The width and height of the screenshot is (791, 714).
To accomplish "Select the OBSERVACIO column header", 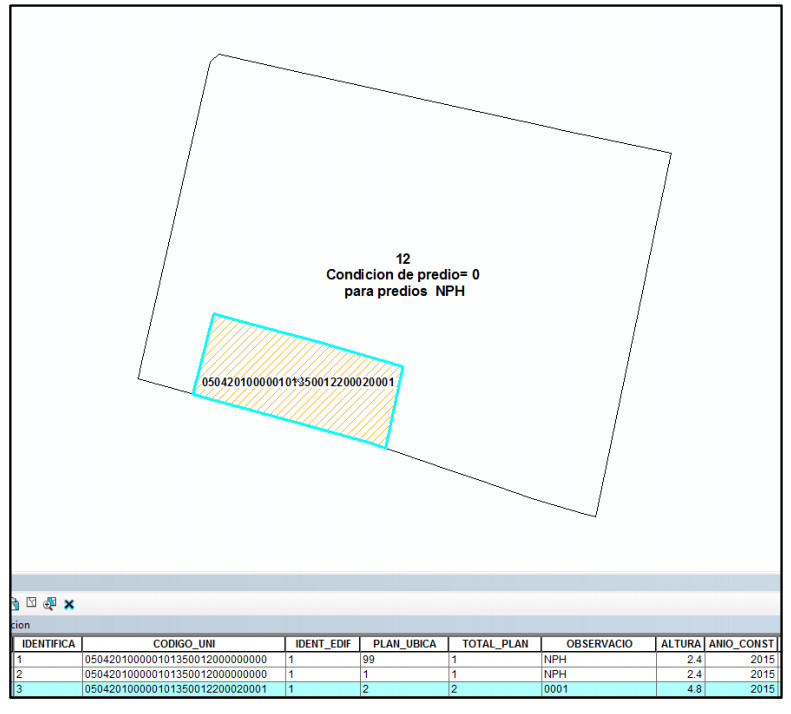I will point(599,644).
